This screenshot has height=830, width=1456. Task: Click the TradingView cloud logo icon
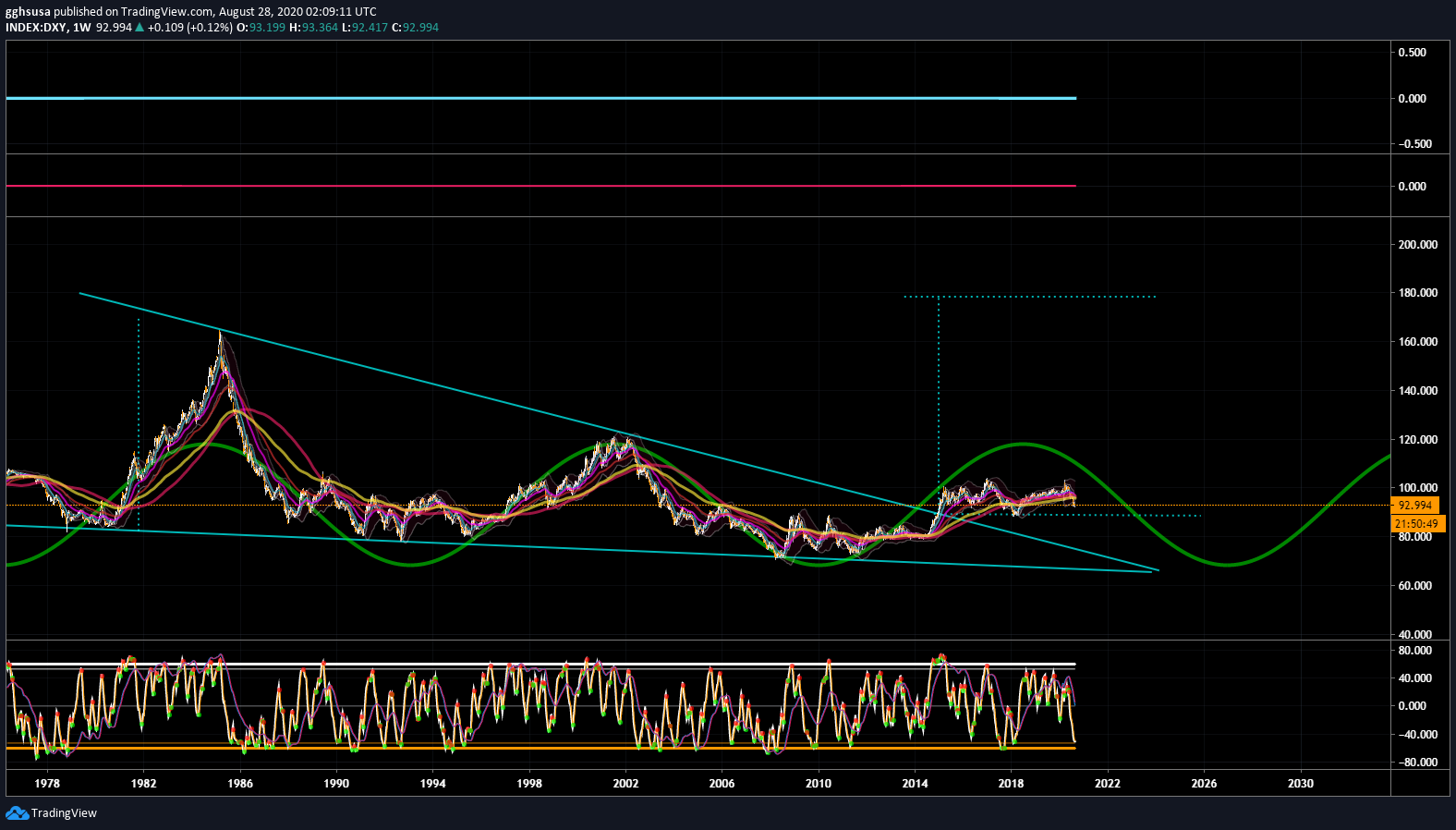tap(17, 813)
